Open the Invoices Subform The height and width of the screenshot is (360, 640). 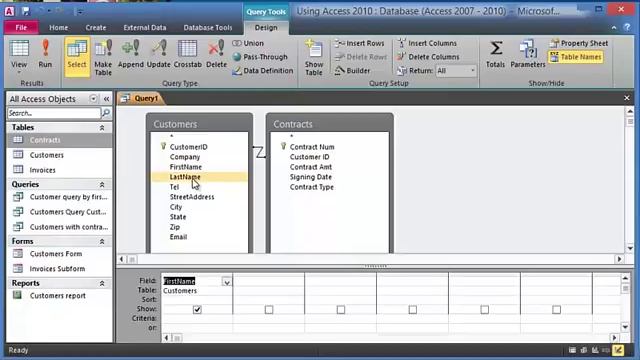point(60,269)
